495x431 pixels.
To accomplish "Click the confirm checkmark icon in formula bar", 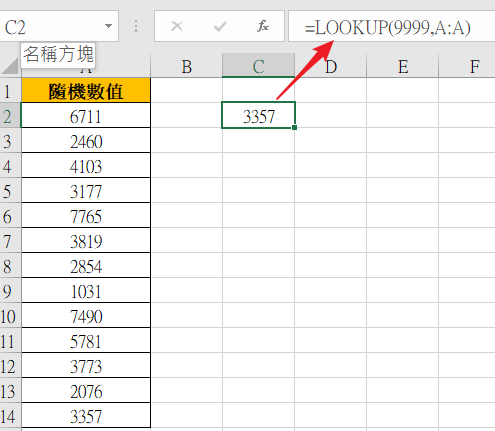I will pyautogui.click(x=220, y=26).
